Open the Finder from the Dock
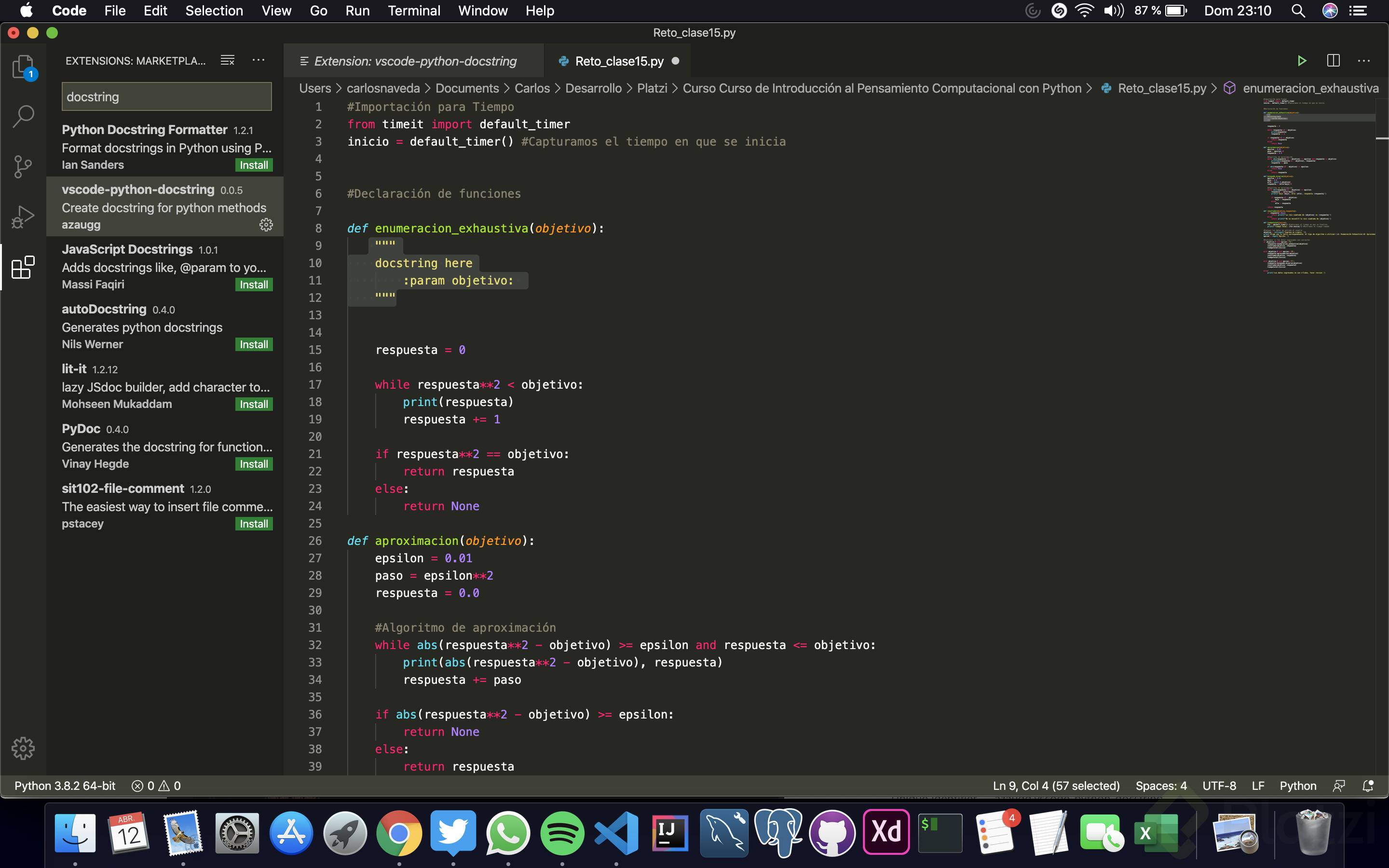The image size is (1389, 868). tap(75, 832)
